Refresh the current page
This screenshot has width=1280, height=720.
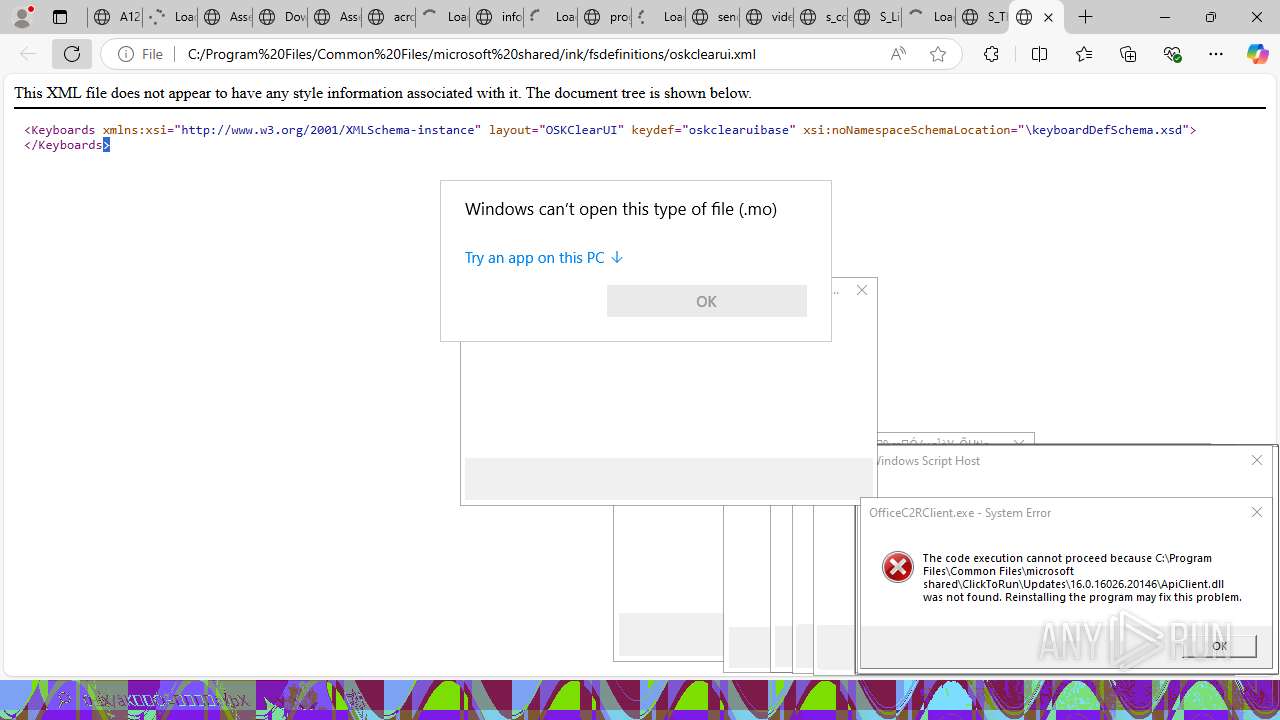click(x=72, y=54)
